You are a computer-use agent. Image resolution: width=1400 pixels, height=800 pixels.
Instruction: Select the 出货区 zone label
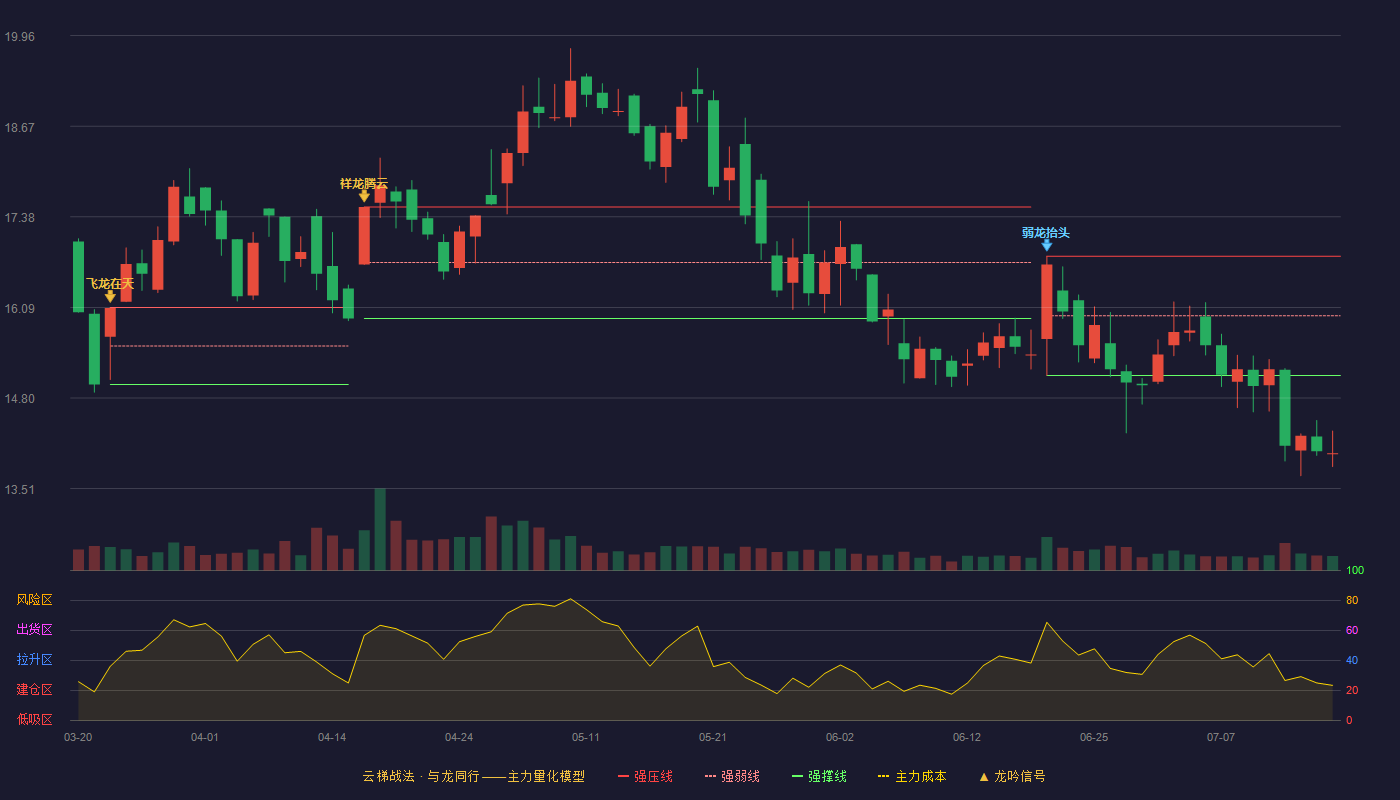point(34,630)
